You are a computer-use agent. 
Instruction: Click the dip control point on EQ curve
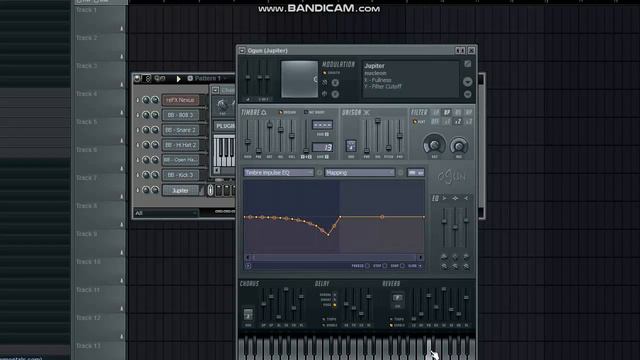pos(328,235)
